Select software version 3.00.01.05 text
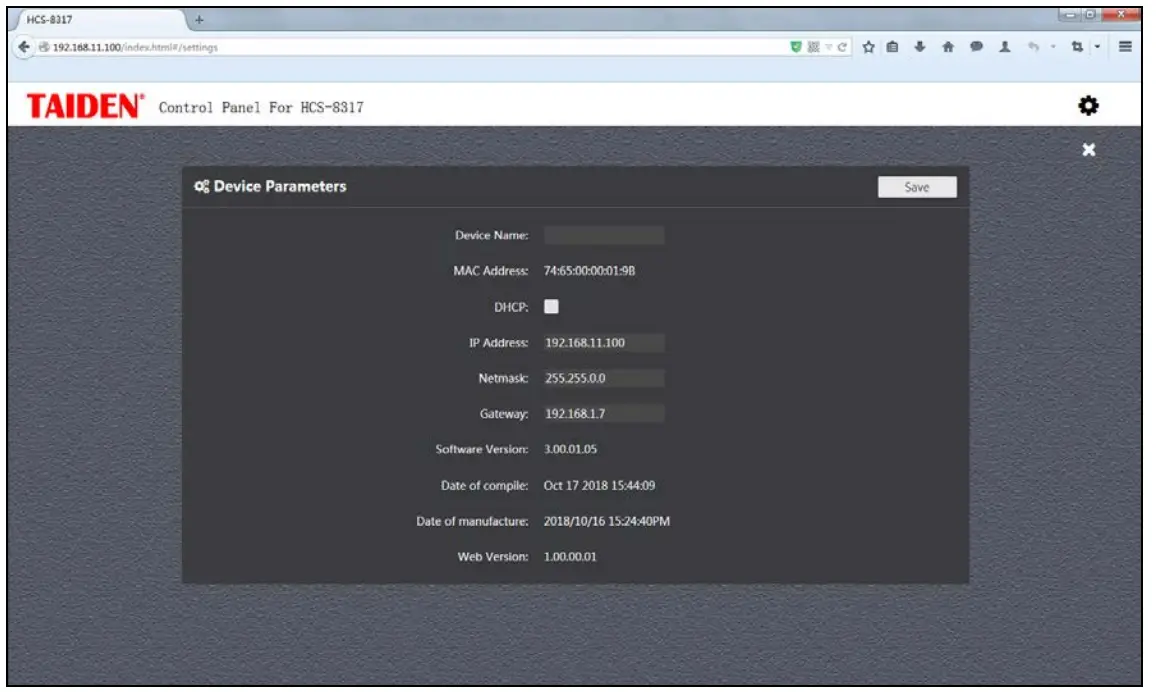Viewport: 1156px width, 692px height. (x=570, y=450)
